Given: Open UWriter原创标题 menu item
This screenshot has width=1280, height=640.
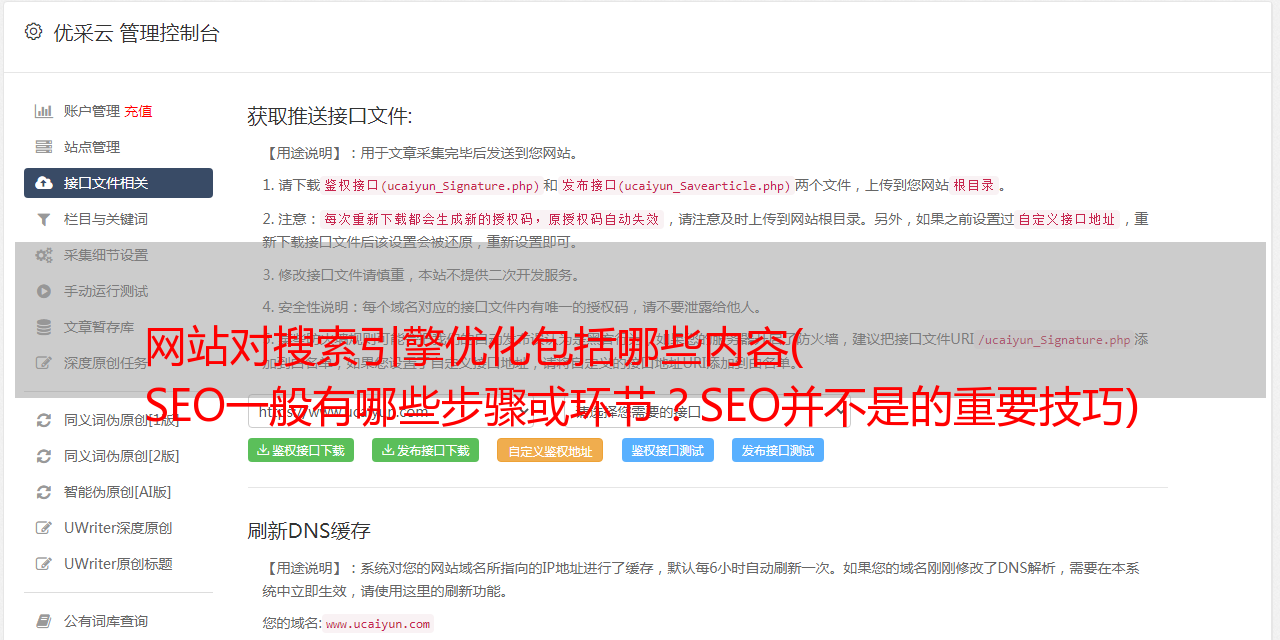Looking at the screenshot, I should coord(118,564).
